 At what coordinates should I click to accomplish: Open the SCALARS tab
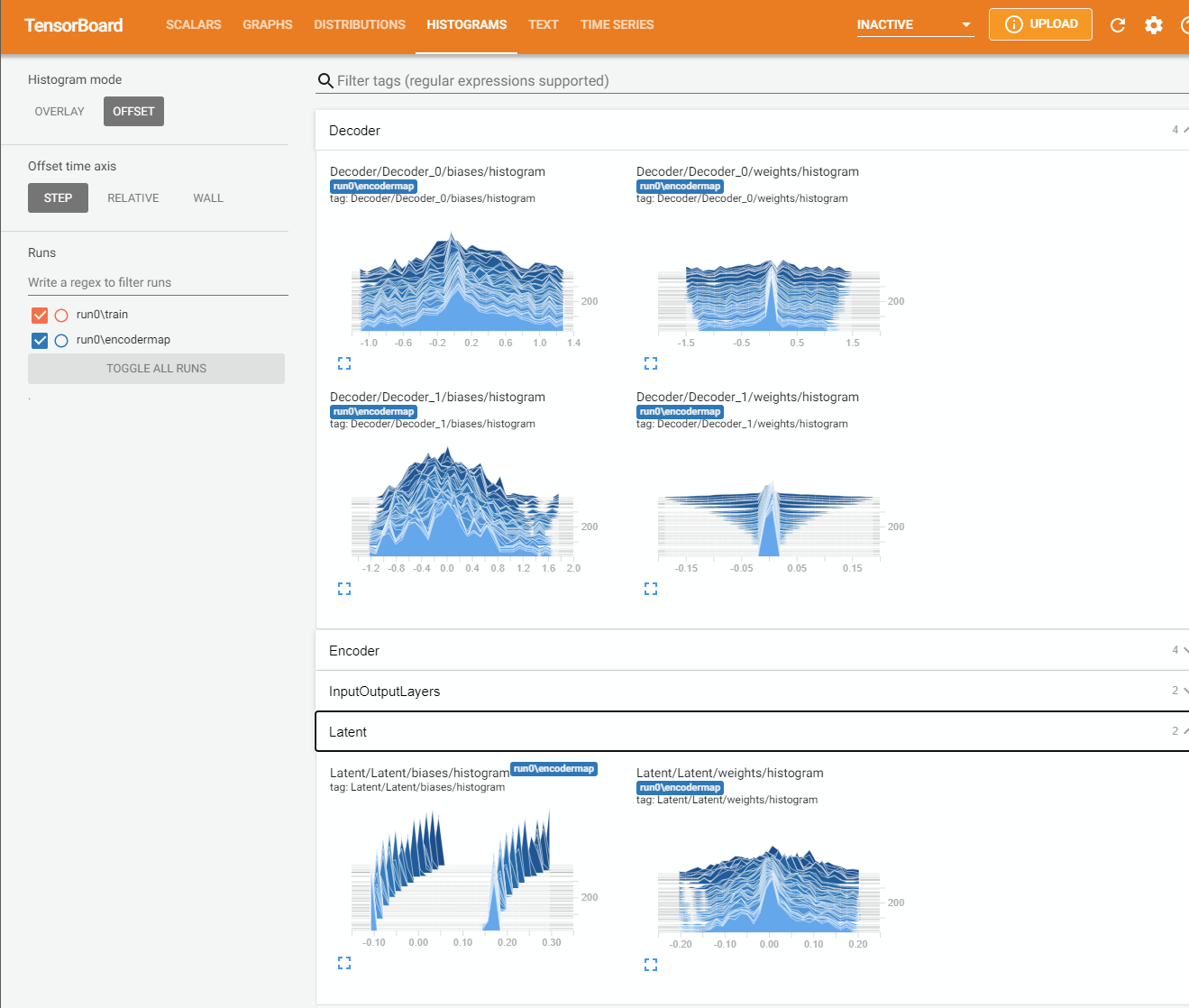(x=193, y=25)
